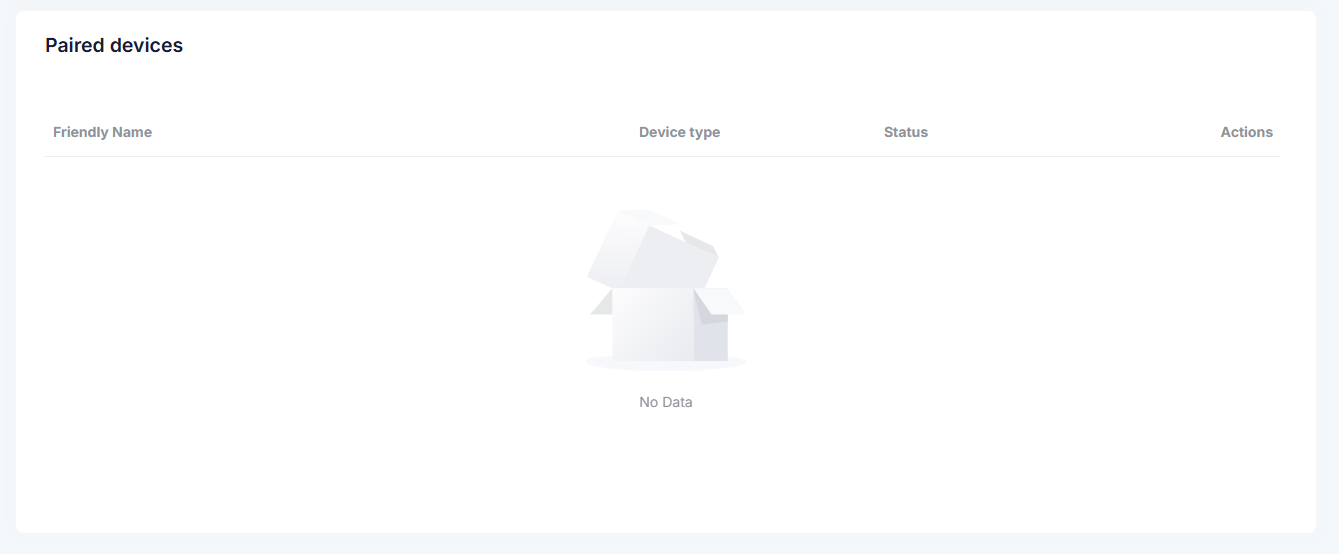Click the empty box illustration
The width and height of the screenshot is (1339, 554).
pyautogui.click(x=665, y=290)
